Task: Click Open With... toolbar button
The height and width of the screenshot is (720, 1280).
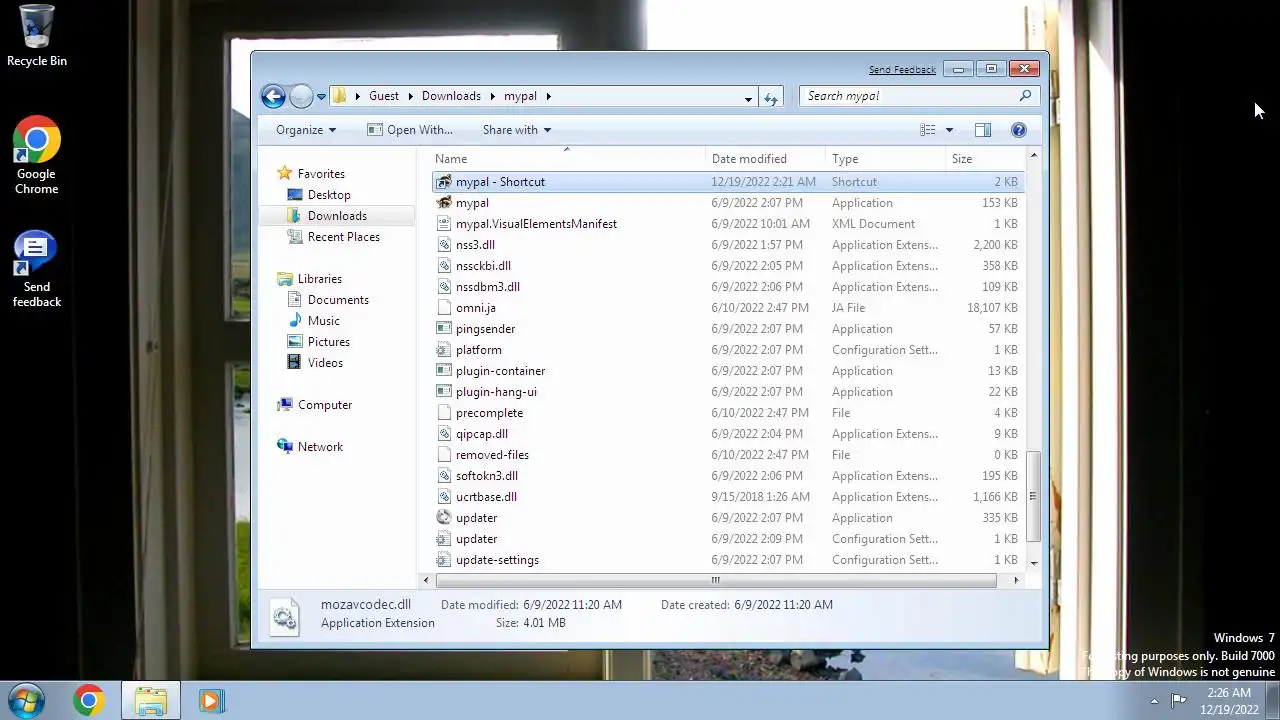Action: click(410, 130)
